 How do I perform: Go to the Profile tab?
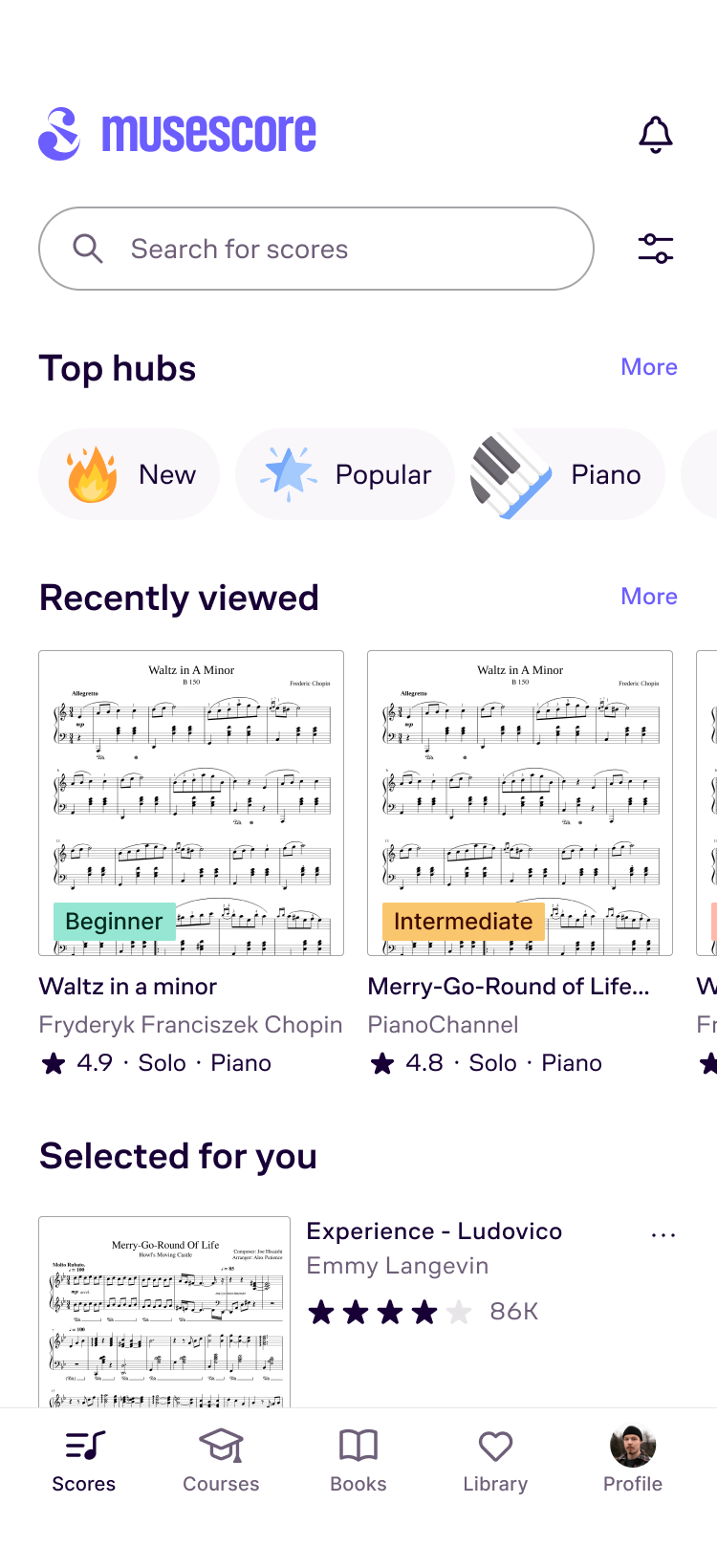[x=633, y=1459]
